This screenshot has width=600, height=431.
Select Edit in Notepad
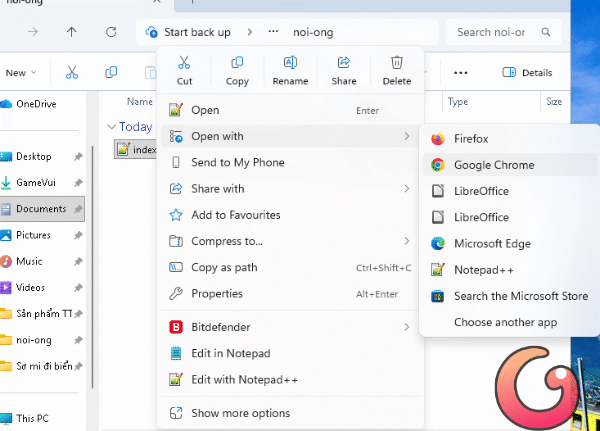[290, 353]
